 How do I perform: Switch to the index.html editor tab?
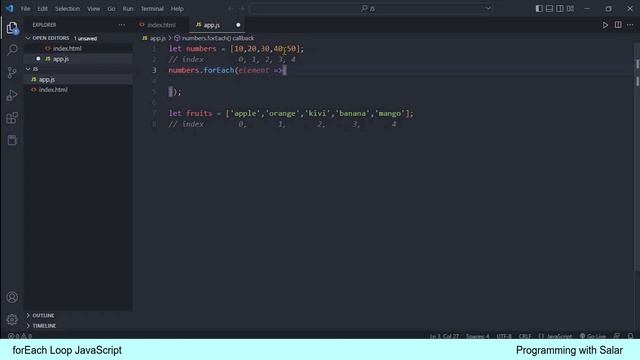coord(161,25)
